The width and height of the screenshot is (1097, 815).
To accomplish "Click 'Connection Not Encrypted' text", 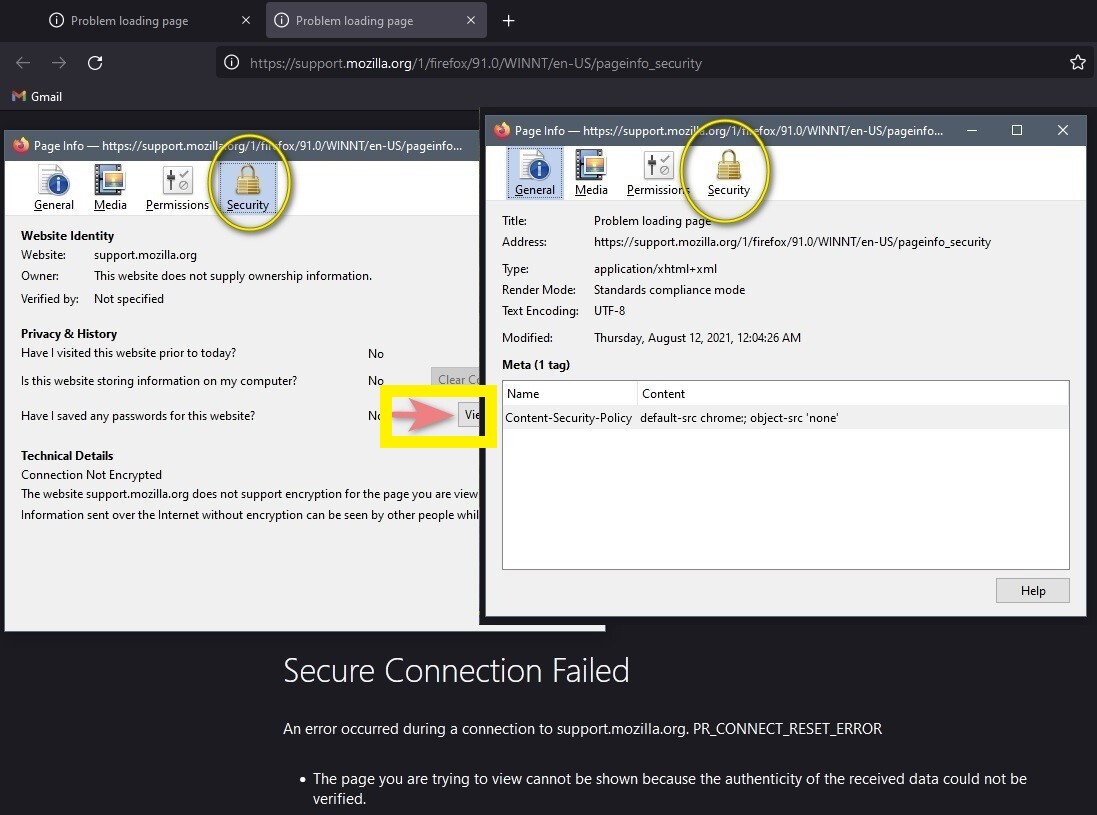I will (x=91, y=474).
